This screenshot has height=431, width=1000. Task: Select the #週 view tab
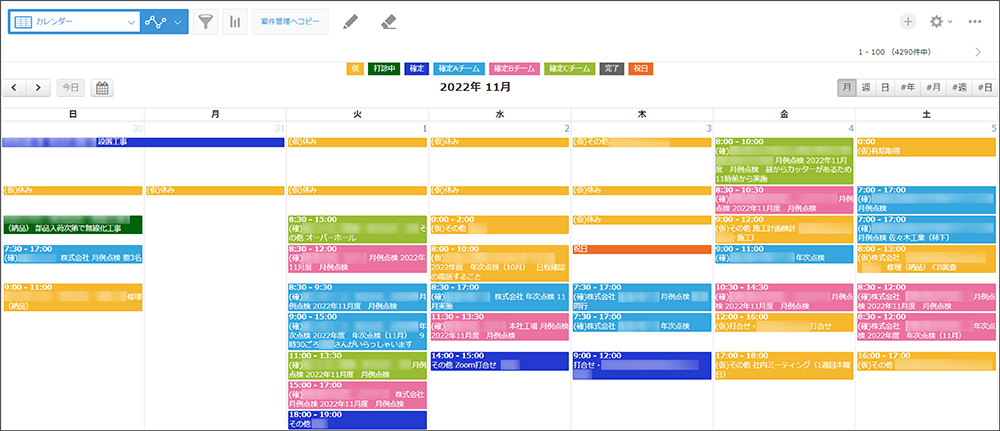pyautogui.click(x=959, y=87)
